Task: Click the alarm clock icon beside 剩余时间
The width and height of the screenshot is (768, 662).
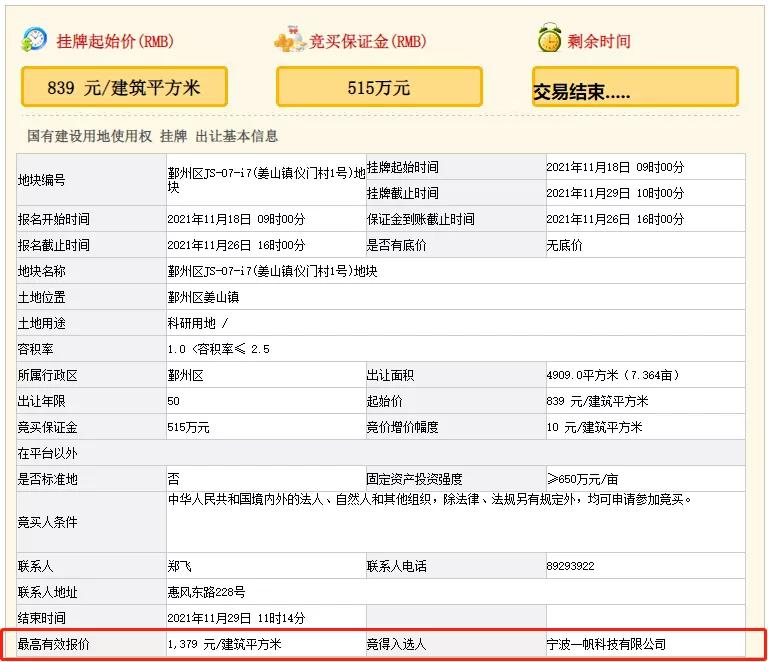Action: [549, 40]
